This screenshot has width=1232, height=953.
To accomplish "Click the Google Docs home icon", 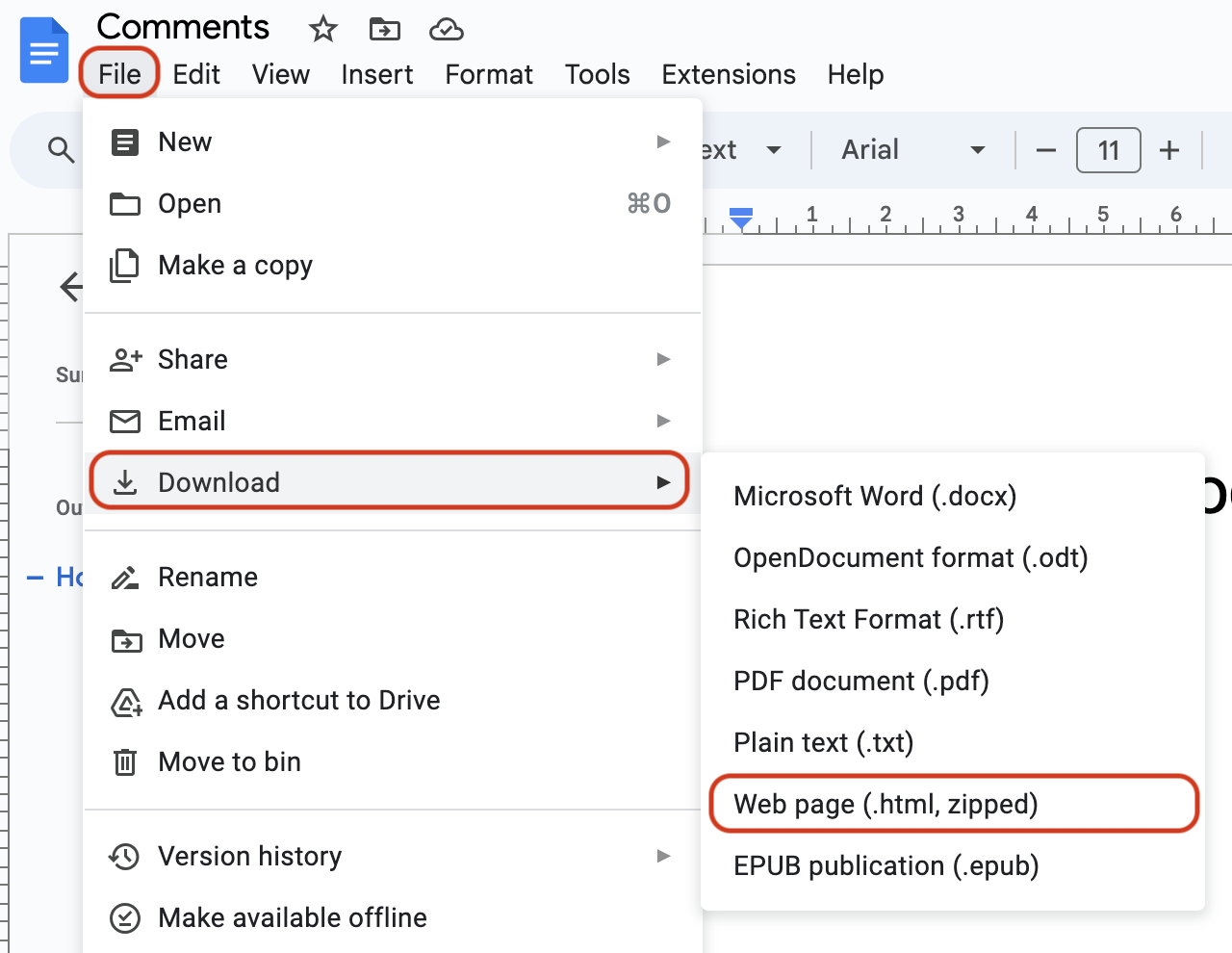I will tap(44, 50).
